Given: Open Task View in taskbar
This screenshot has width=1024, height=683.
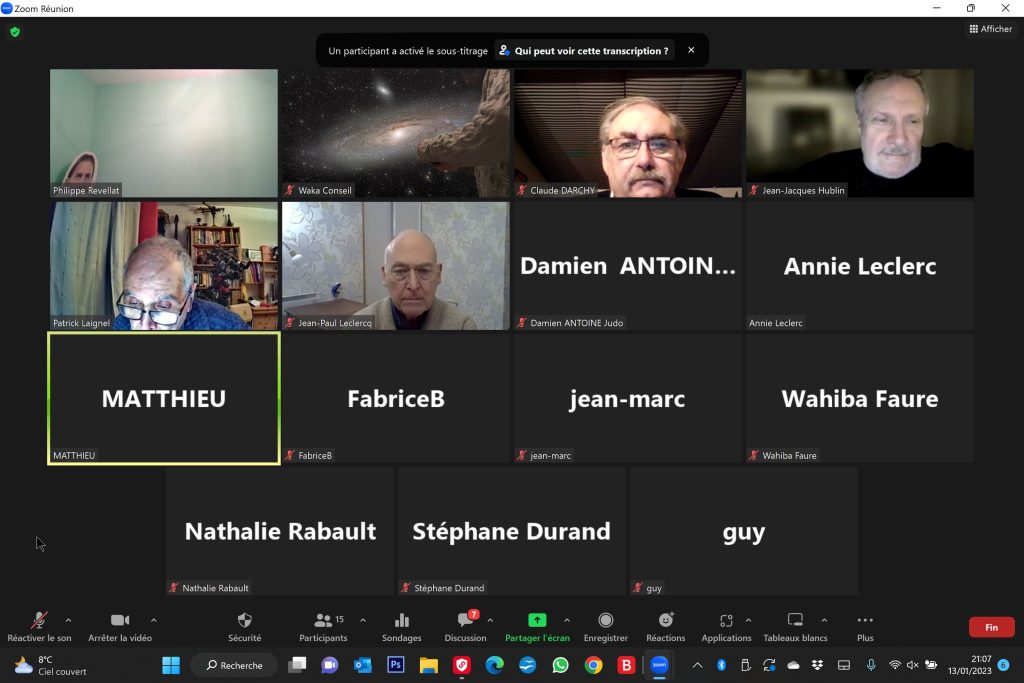Looking at the screenshot, I should click(298, 665).
